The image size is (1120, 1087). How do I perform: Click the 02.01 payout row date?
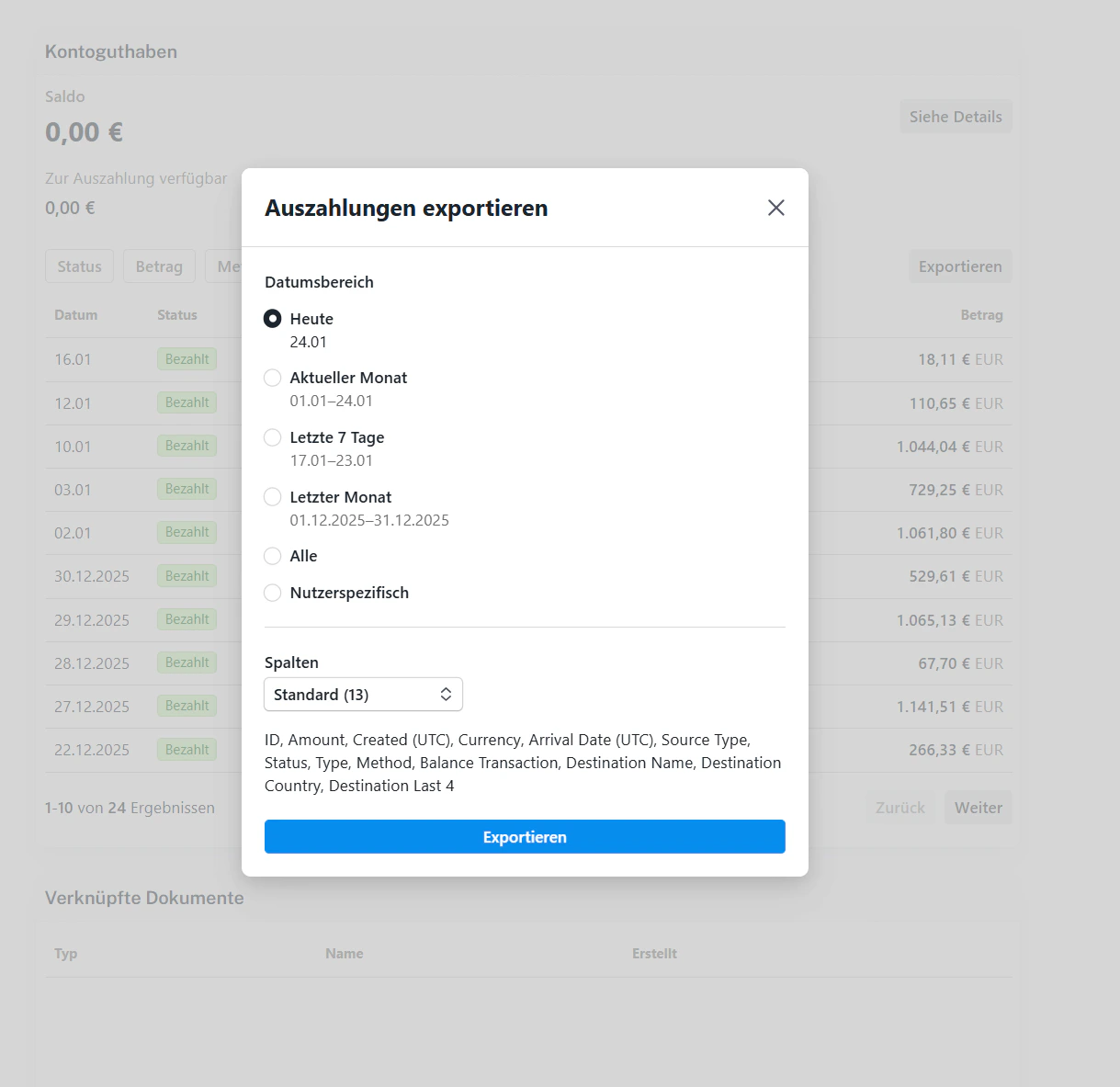coord(73,533)
